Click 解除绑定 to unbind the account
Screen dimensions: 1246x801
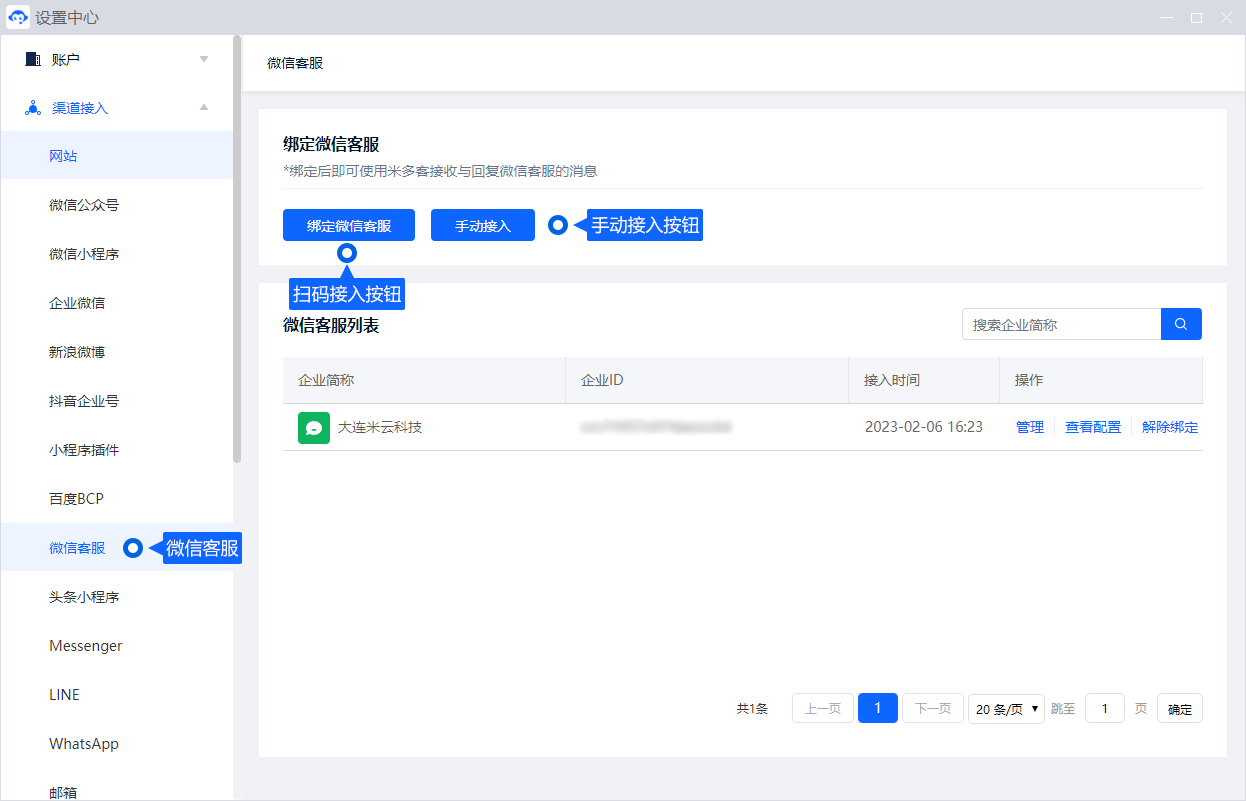[1169, 427]
